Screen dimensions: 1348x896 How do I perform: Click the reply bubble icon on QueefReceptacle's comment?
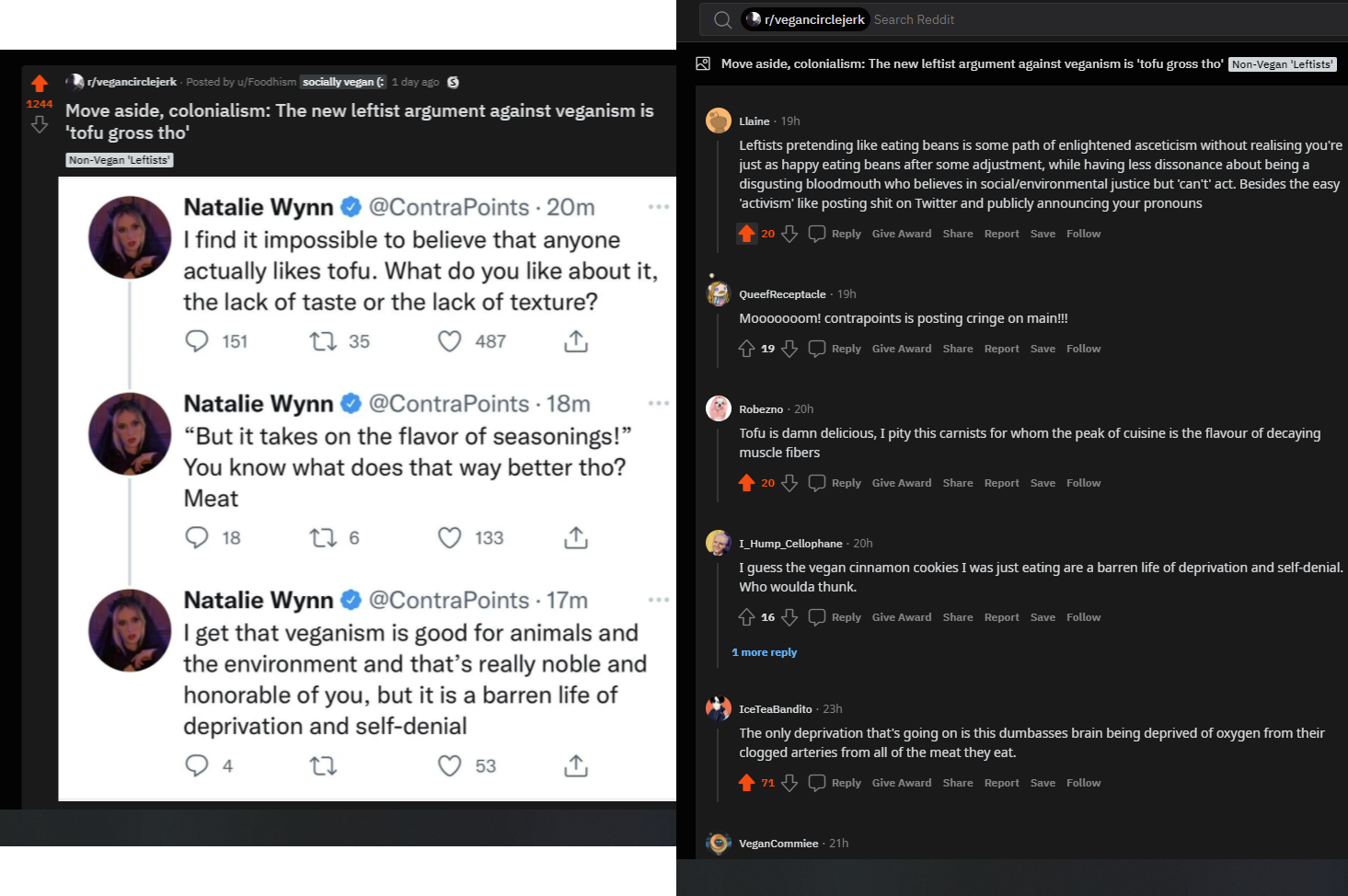point(817,349)
